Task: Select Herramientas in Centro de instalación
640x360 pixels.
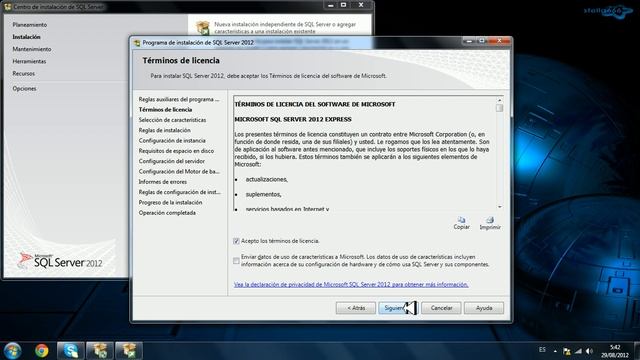Action: [x=29, y=62]
